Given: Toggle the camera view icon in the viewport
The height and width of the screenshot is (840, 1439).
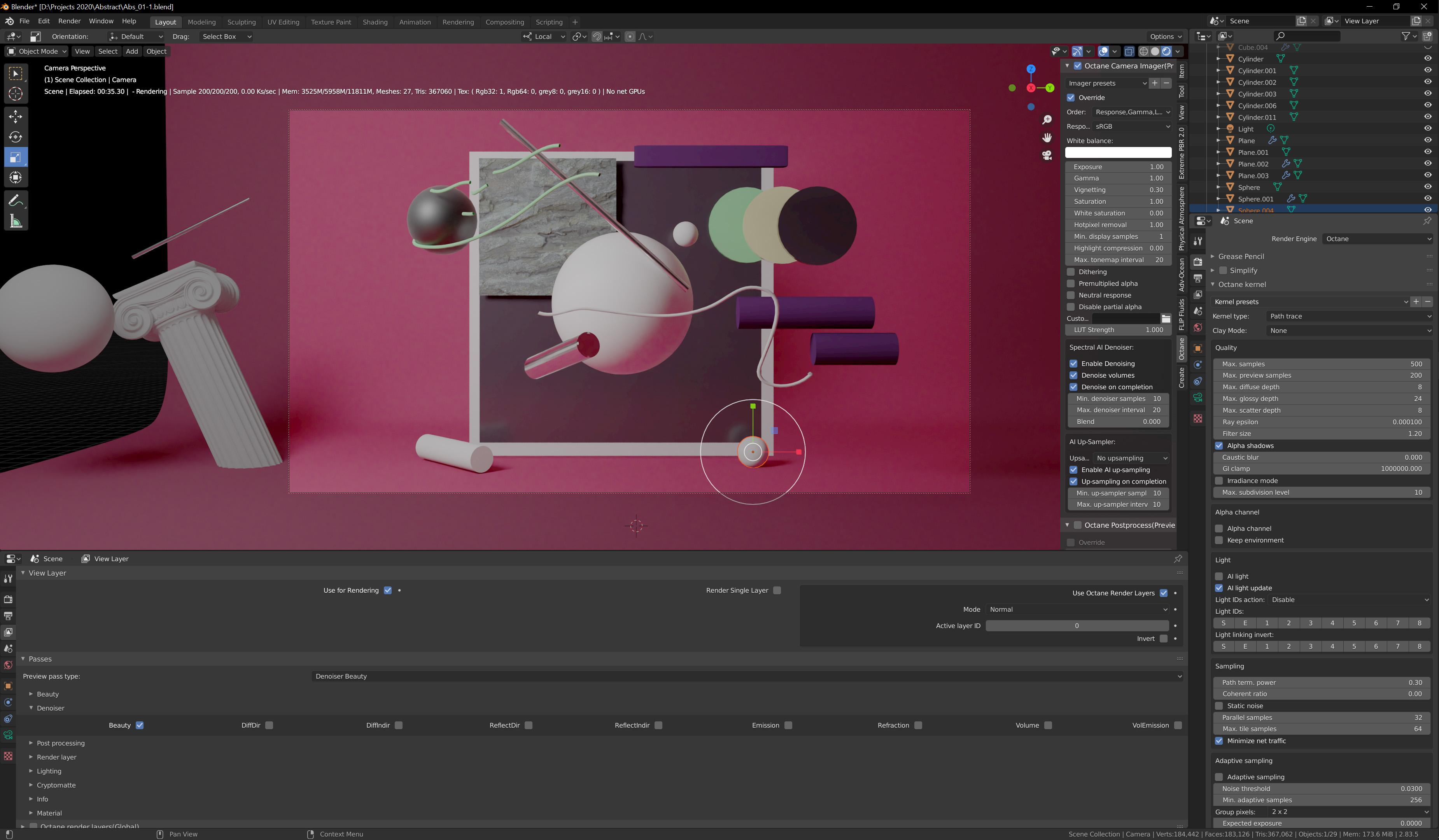Looking at the screenshot, I should pyautogui.click(x=1047, y=155).
